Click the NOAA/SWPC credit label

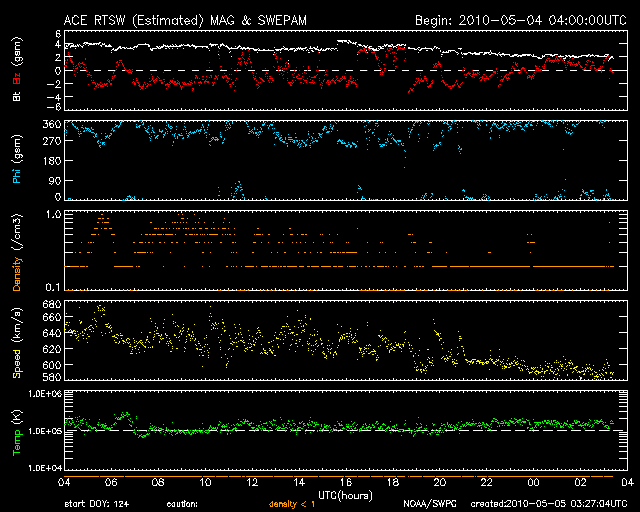(x=428, y=503)
